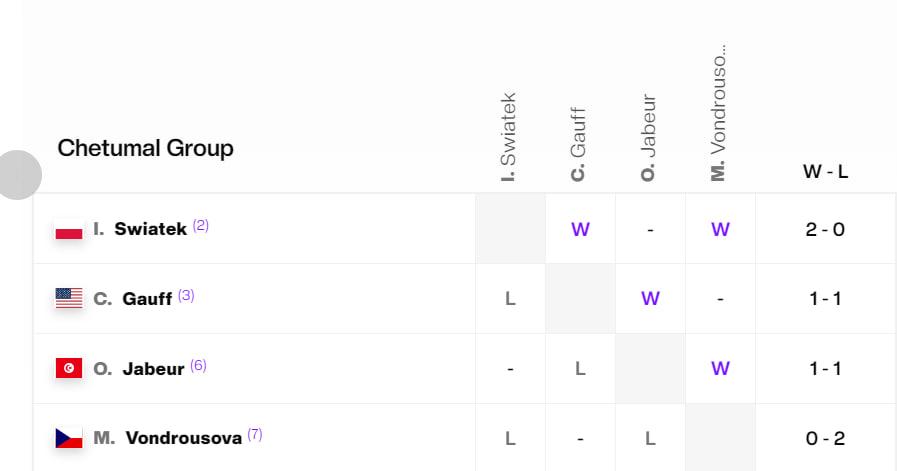Click the C. Gauff column header
This screenshot has width=897, height=471.
point(579,145)
